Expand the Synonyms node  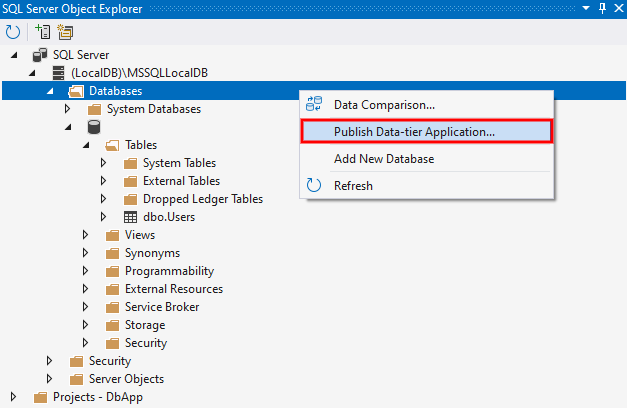pyautogui.click(x=85, y=253)
